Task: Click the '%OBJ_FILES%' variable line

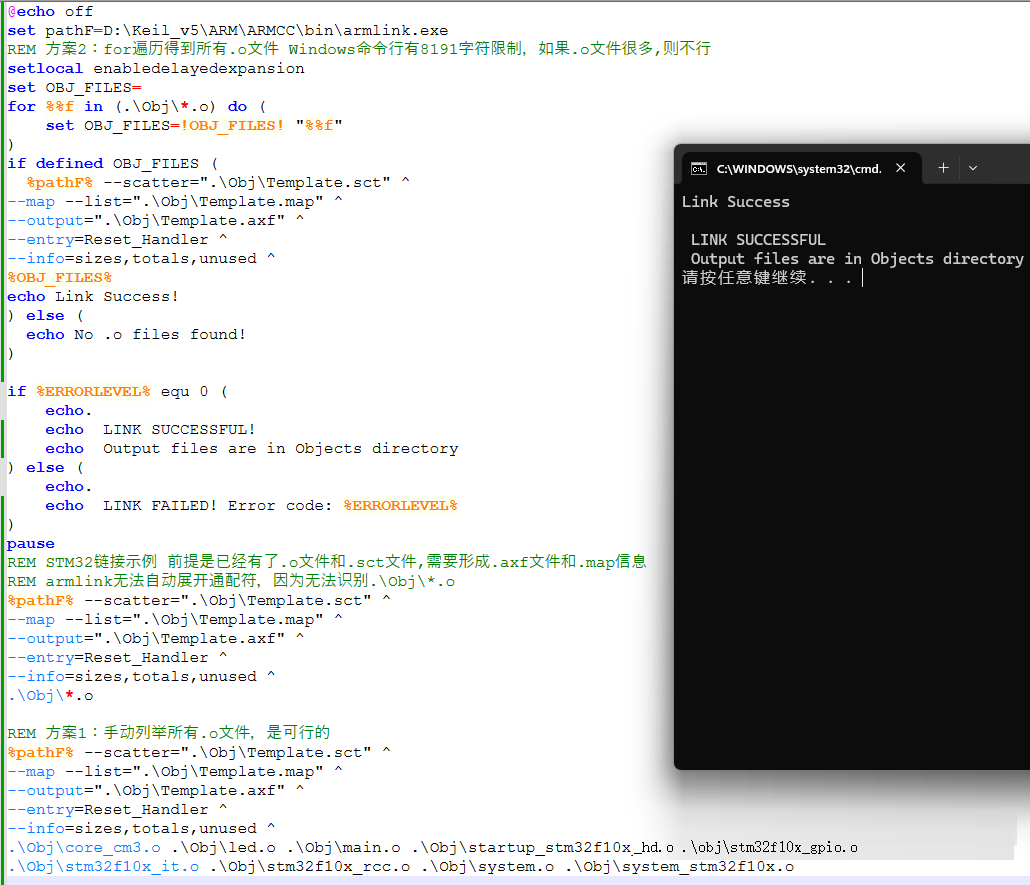Action: [x=59, y=277]
